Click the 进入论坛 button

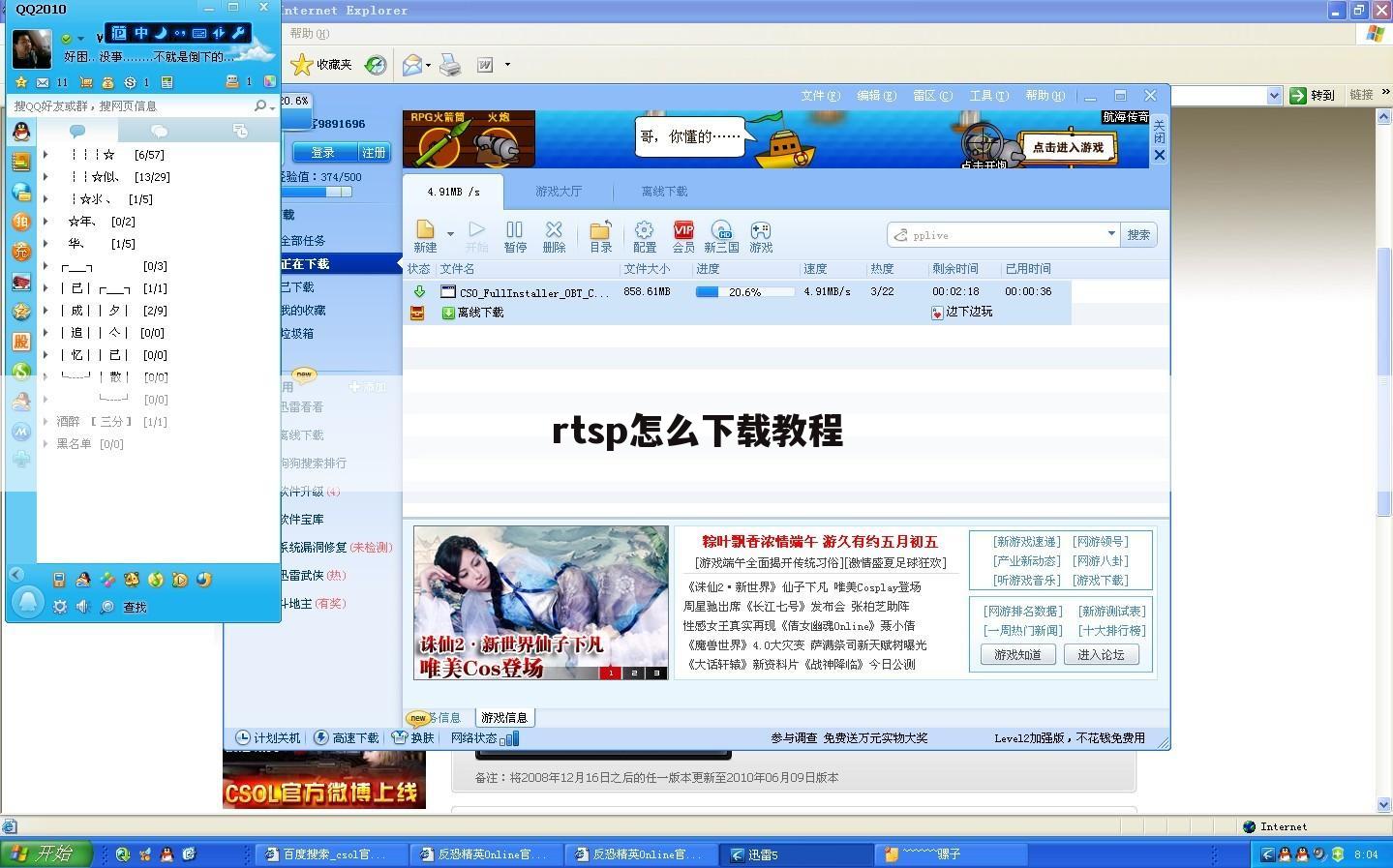[x=1101, y=655]
